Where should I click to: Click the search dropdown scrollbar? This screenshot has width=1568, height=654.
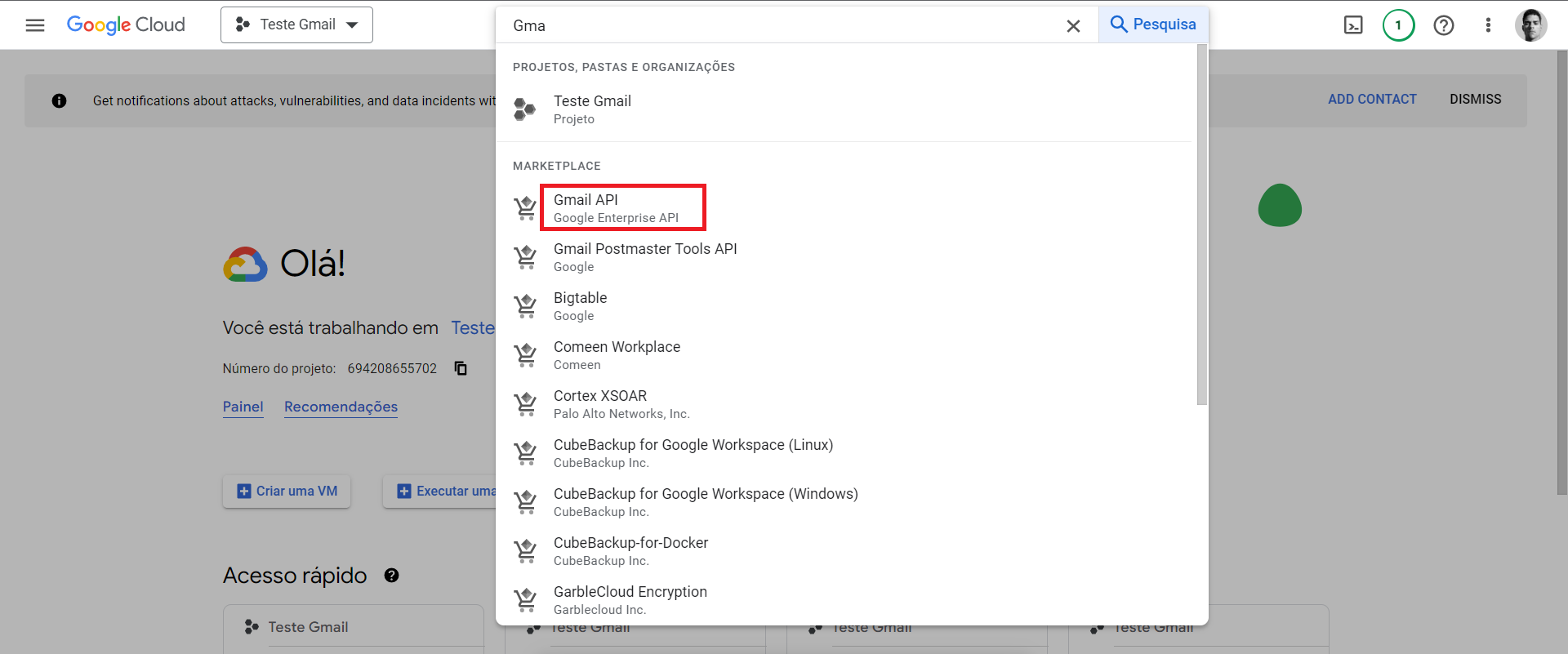pos(1201,225)
